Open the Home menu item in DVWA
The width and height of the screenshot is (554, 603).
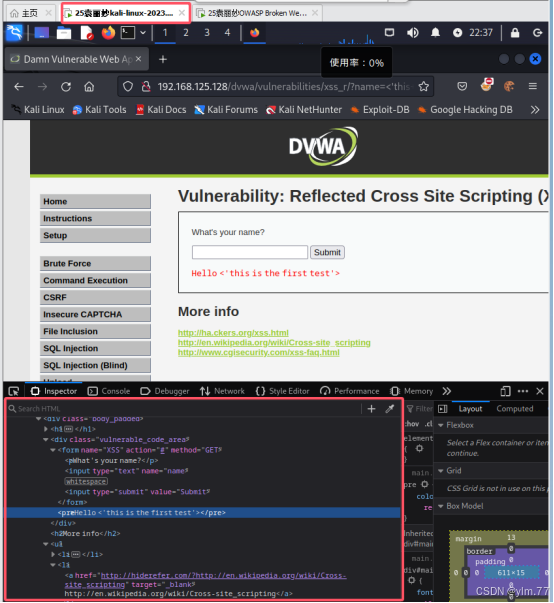coord(95,202)
